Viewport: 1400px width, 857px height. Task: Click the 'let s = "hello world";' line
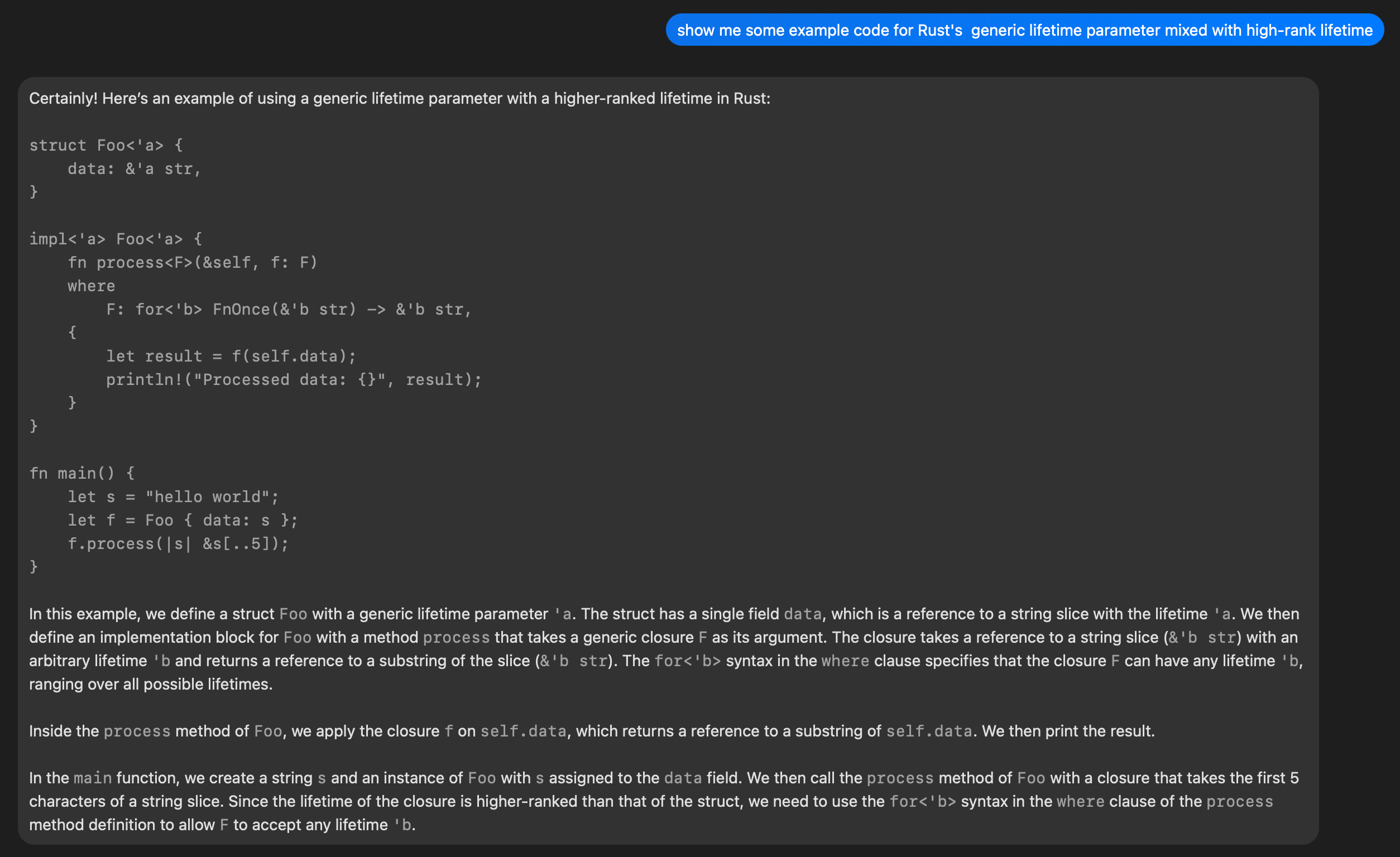pyautogui.click(x=172, y=497)
